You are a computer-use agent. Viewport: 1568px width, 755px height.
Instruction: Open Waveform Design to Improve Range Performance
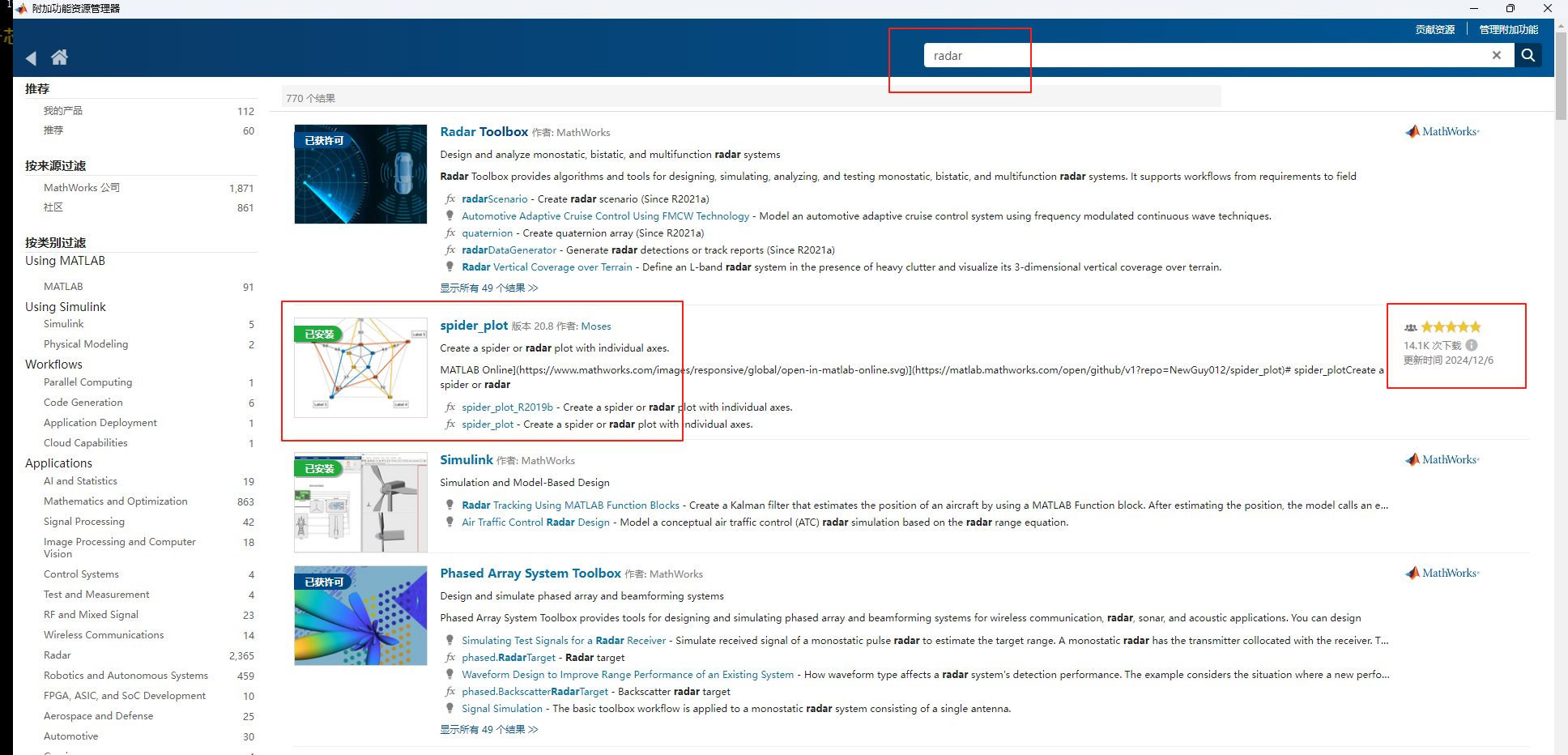628,675
